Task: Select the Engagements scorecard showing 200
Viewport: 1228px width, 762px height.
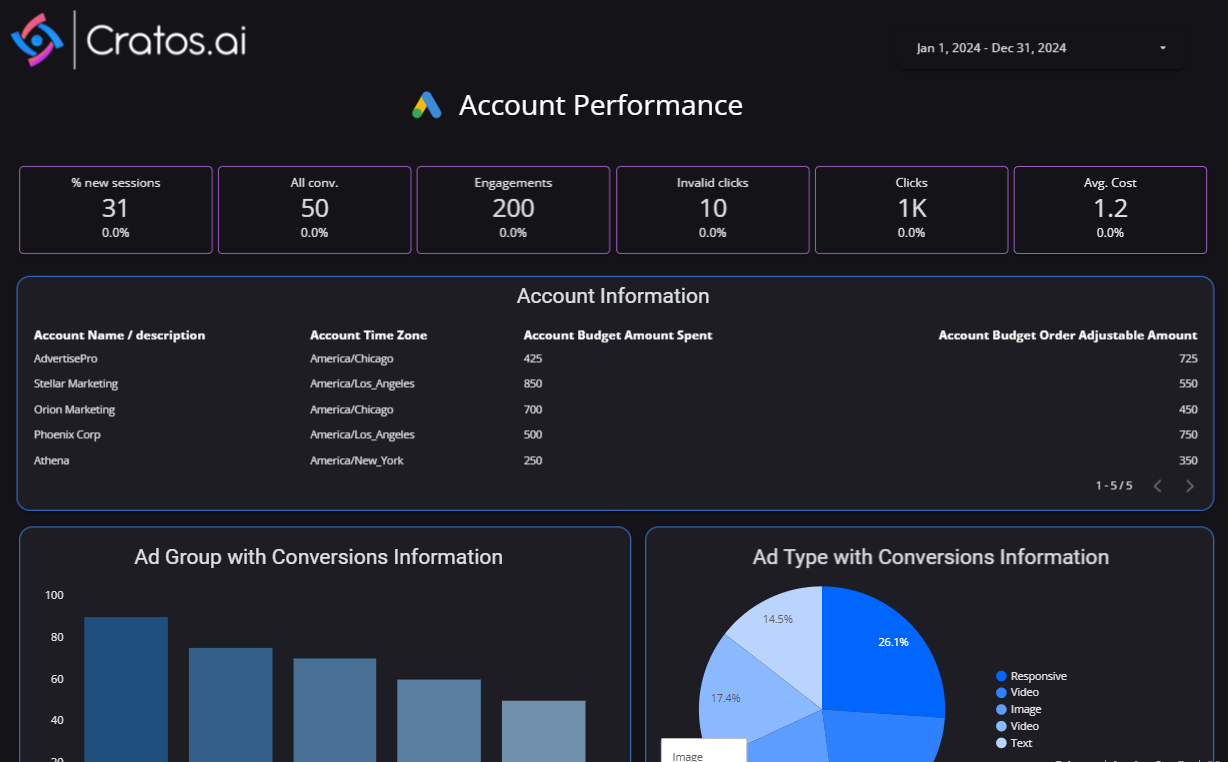Action: point(513,210)
